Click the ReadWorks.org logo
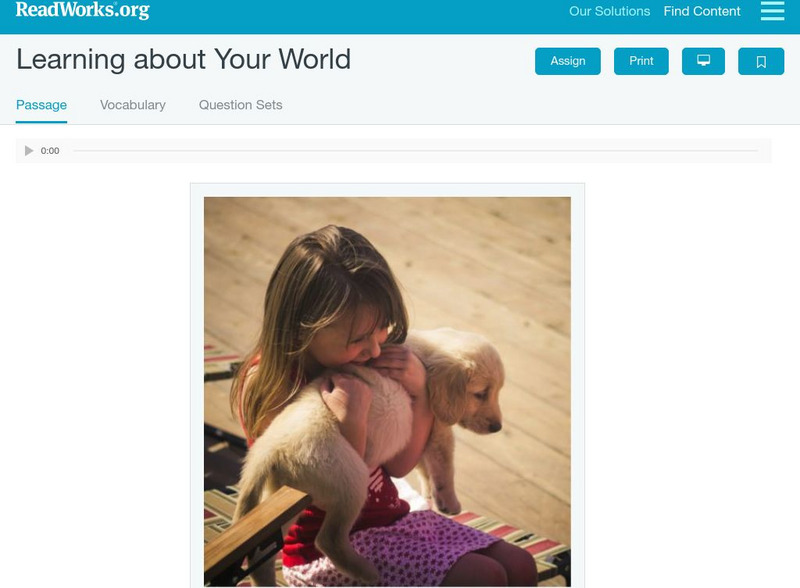 point(83,10)
